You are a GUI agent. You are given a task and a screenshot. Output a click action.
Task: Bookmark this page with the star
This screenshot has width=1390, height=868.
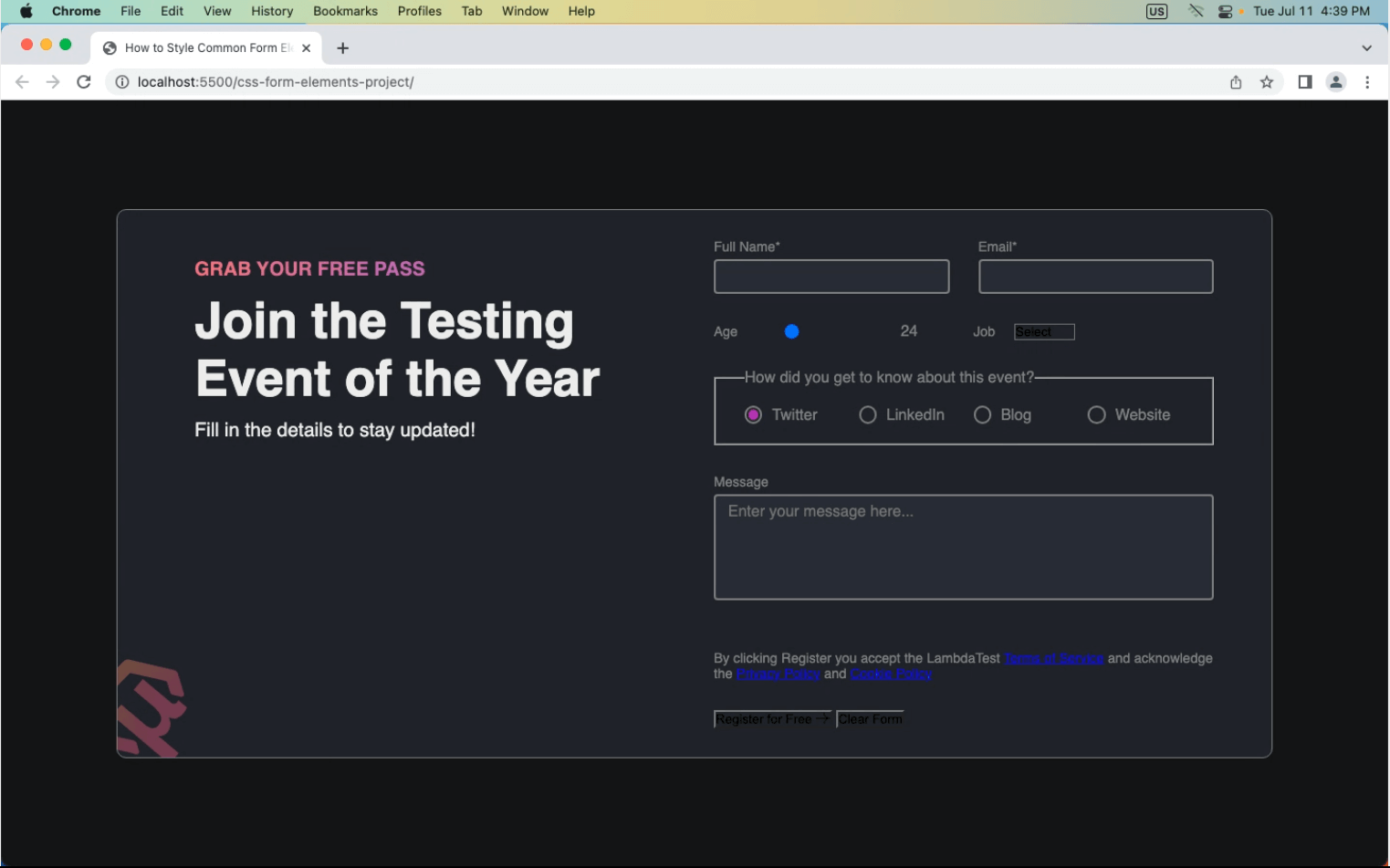(x=1267, y=82)
